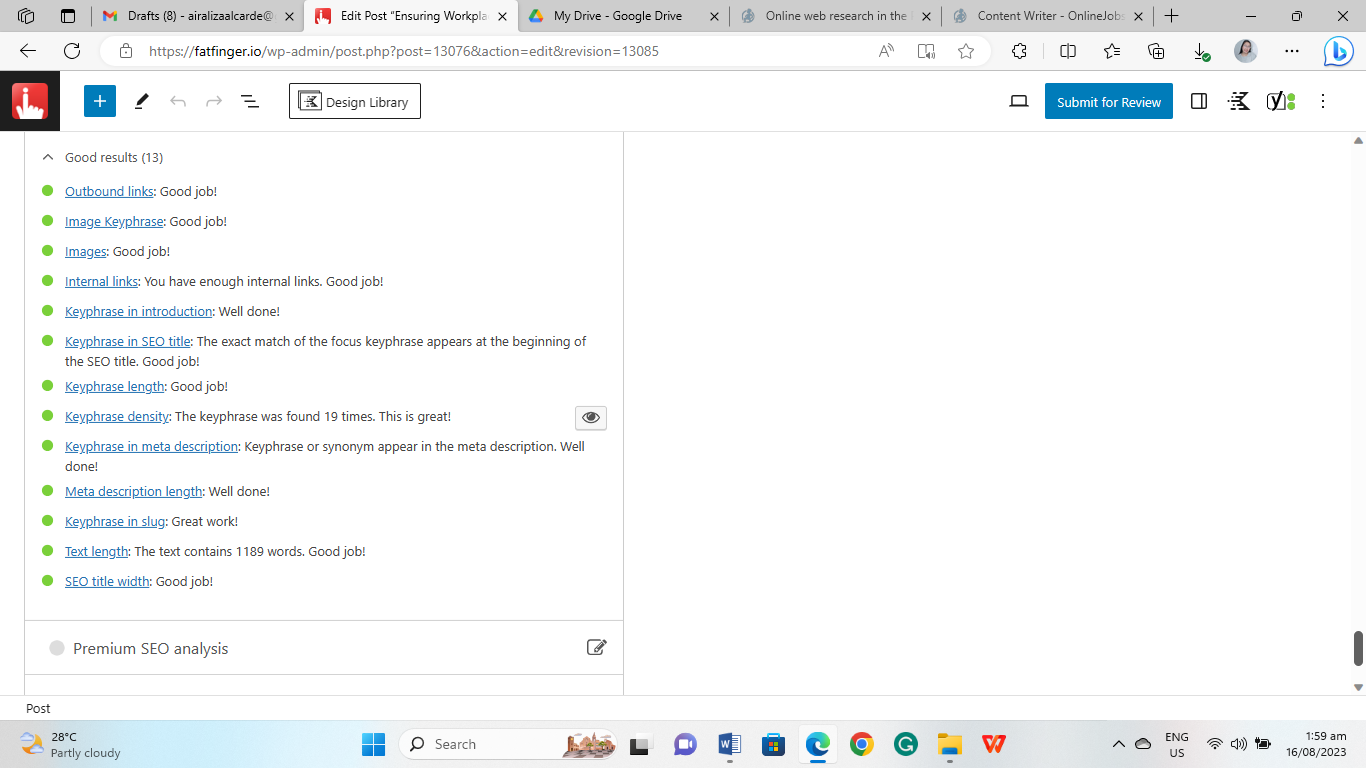Toggle the browser Split screen icon
This screenshot has height=768, width=1366.
(x=1068, y=51)
